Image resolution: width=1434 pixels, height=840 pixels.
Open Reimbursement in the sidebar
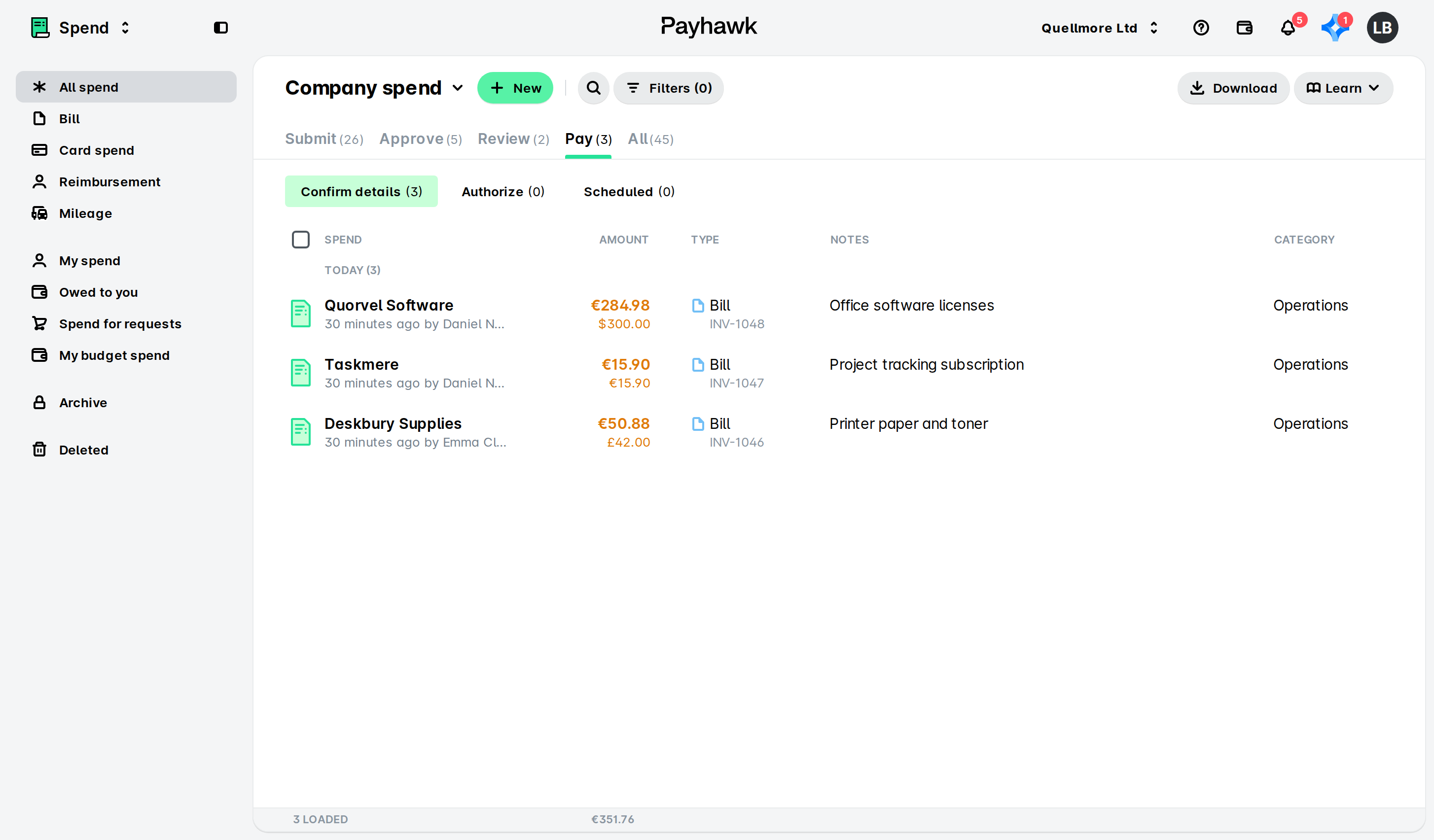coord(126,181)
